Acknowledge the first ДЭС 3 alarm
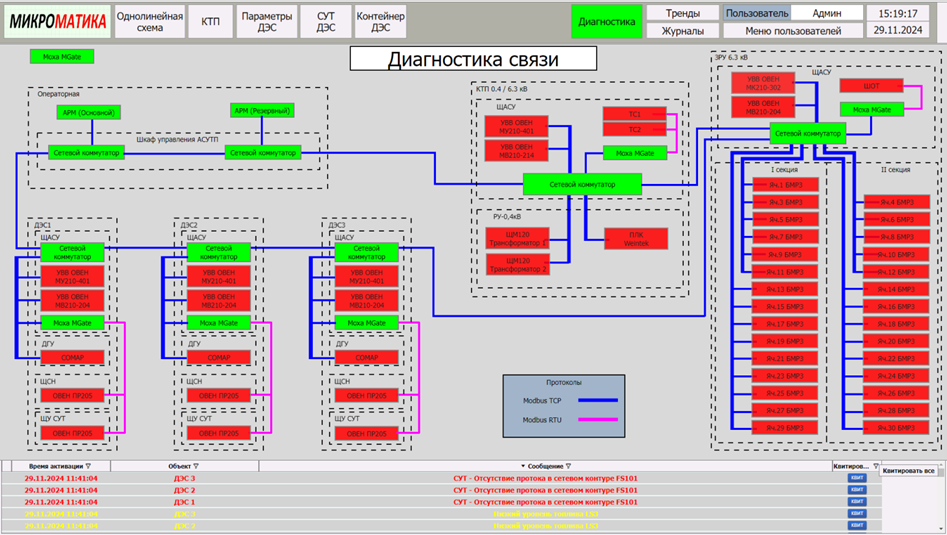This screenshot has height=535, width=947. (856, 478)
